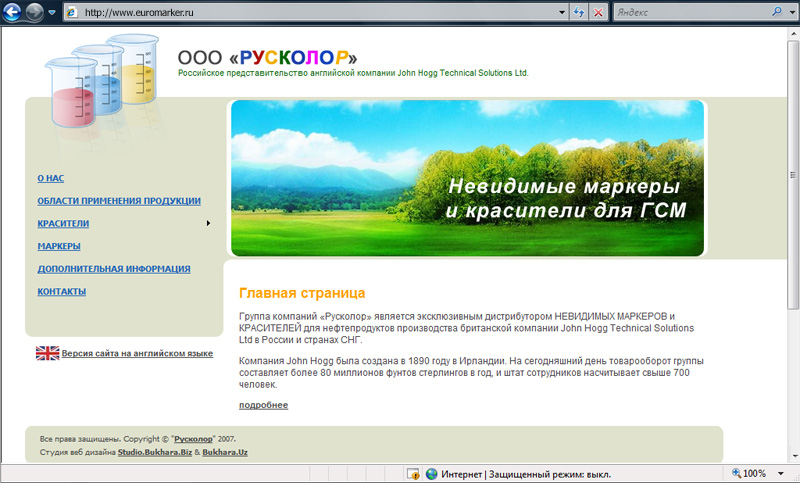Open the zoom level dropdown arrow
The image size is (800, 483).
pyautogui.click(x=781, y=473)
